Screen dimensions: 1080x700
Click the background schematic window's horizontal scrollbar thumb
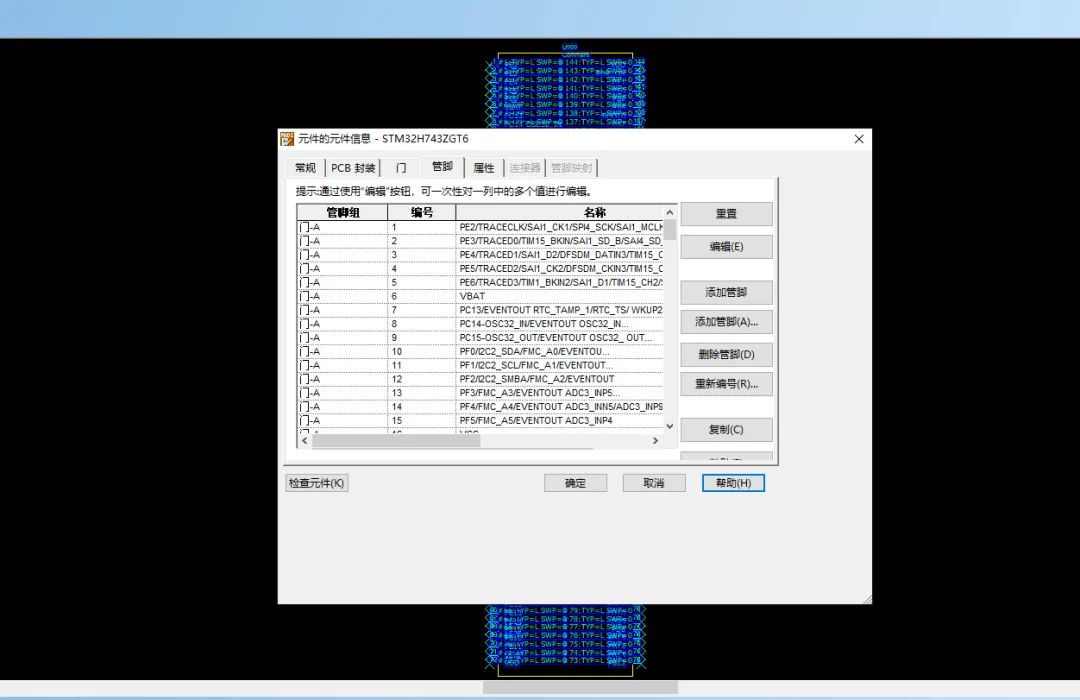(580, 688)
